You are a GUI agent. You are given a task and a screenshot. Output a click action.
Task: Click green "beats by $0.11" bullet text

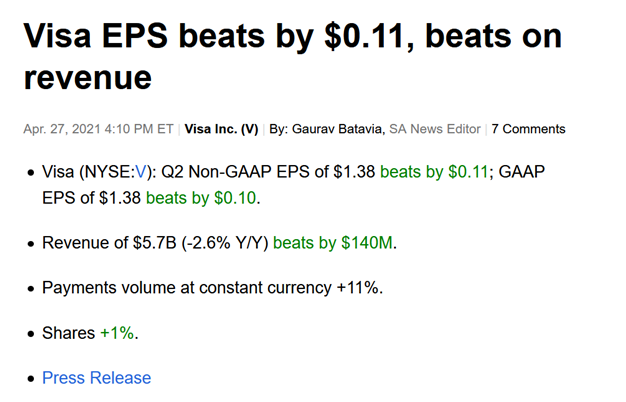click(434, 172)
